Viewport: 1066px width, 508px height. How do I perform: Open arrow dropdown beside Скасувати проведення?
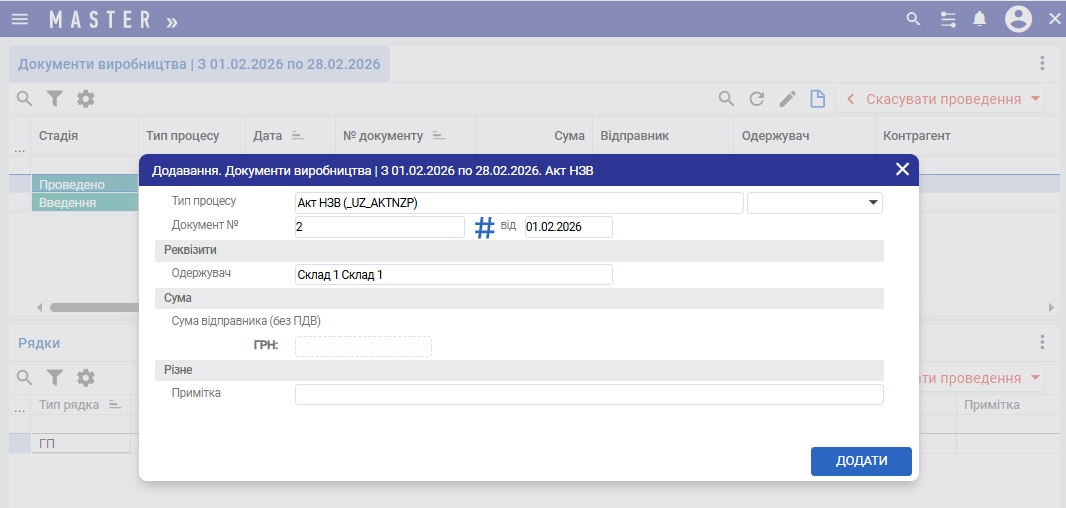point(1035,99)
